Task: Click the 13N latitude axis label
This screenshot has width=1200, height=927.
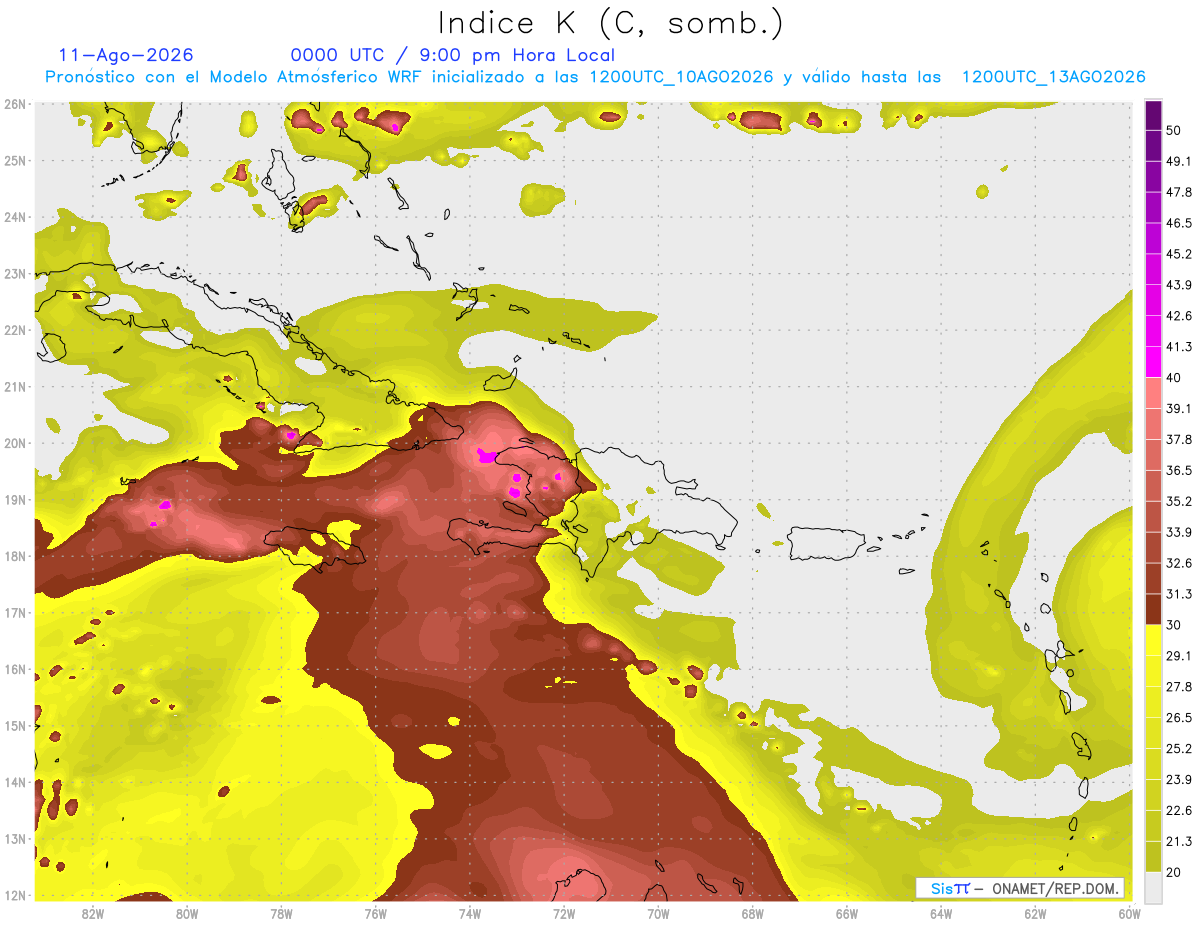Action: tap(14, 838)
